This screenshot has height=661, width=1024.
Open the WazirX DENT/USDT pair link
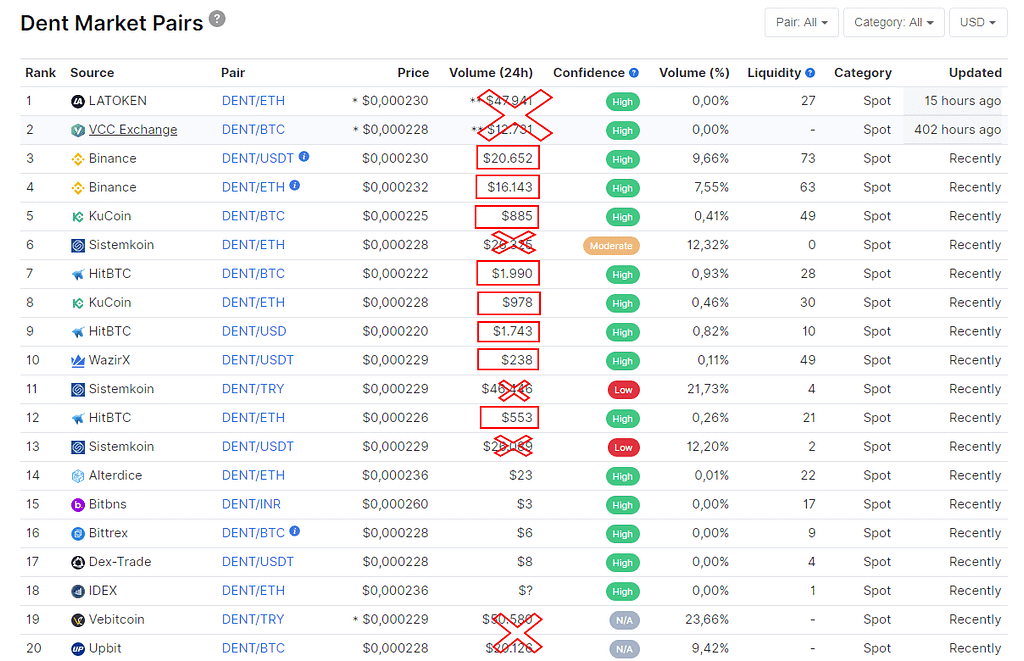pos(258,361)
